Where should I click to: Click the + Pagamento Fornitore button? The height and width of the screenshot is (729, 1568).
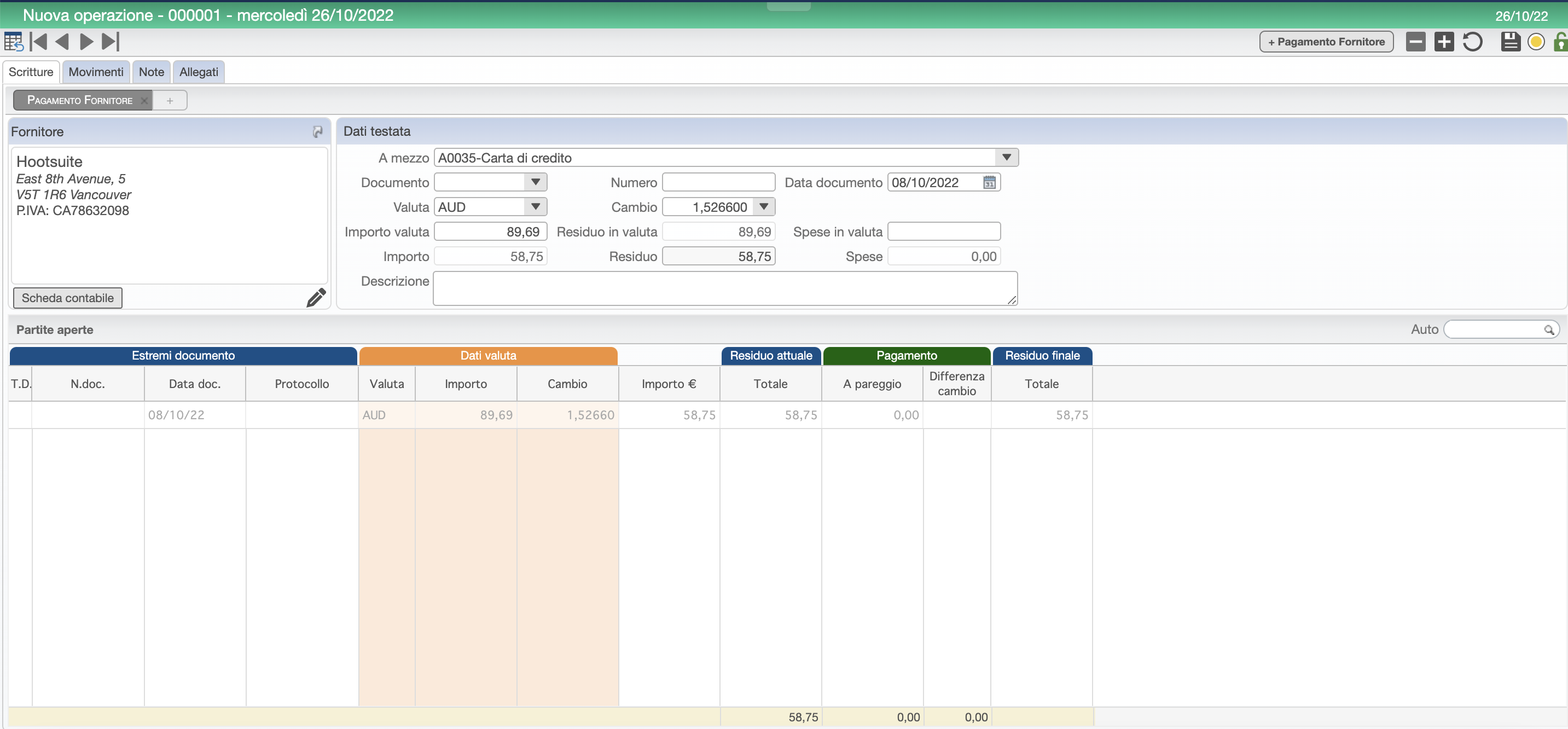coord(1326,42)
